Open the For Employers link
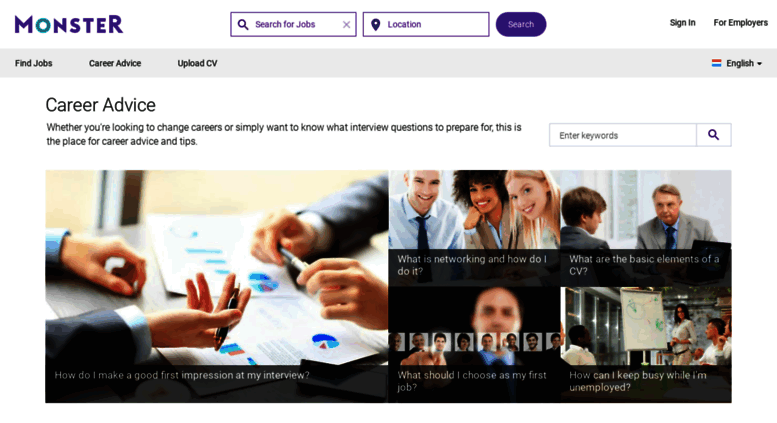This screenshot has height=423, width=777. [740, 22]
